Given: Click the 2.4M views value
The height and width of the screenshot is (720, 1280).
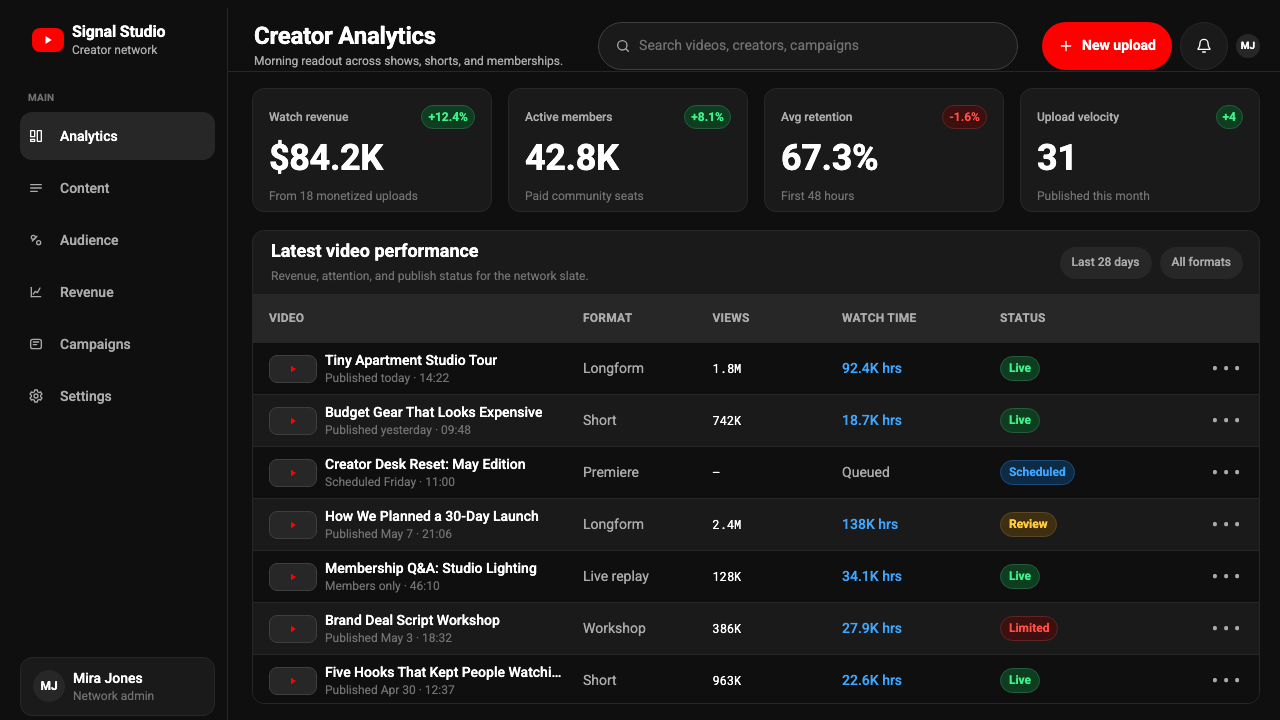Looking at the screenshot, I should pyautogui.click(x=727, y=524).
